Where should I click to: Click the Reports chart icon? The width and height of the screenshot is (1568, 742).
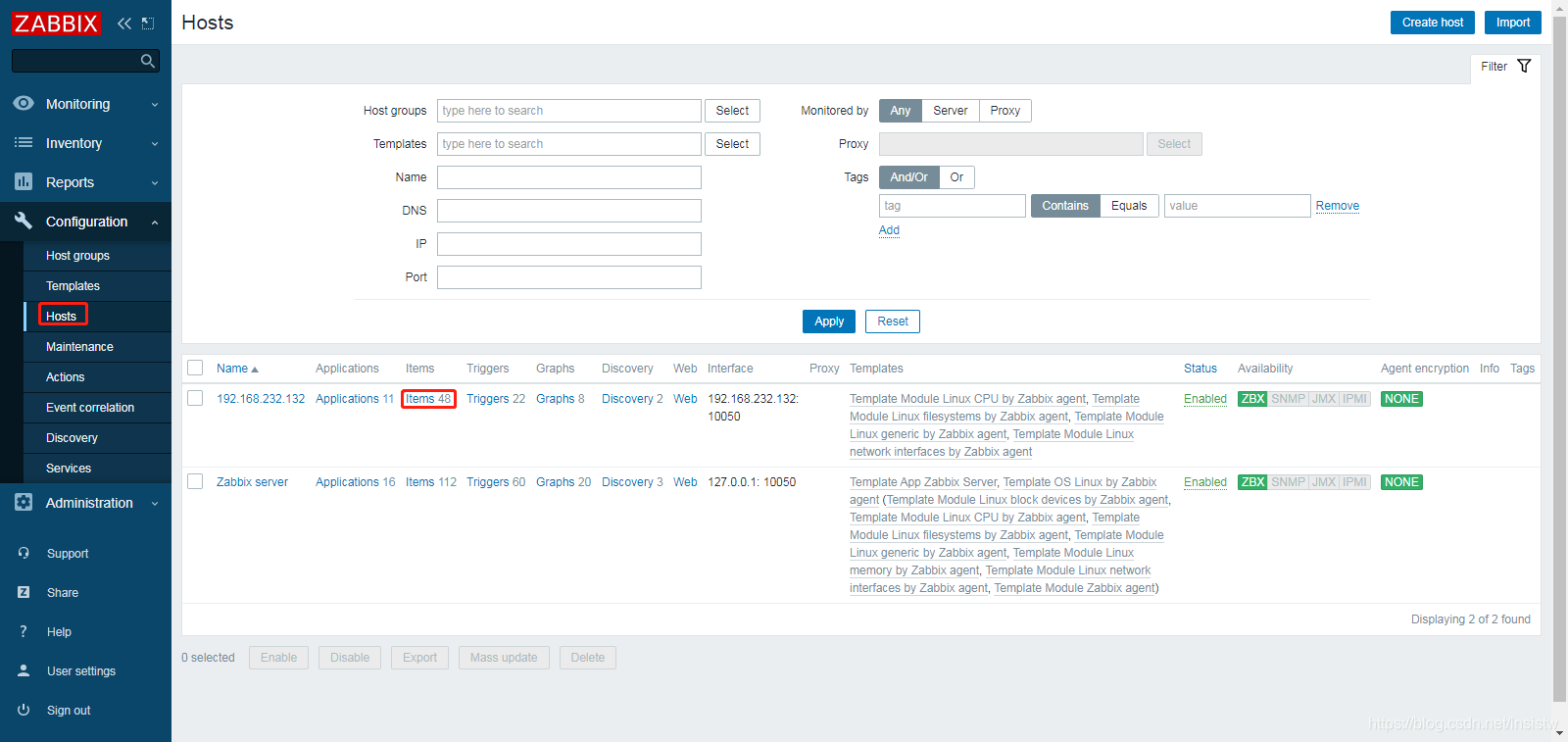point(24,181)
